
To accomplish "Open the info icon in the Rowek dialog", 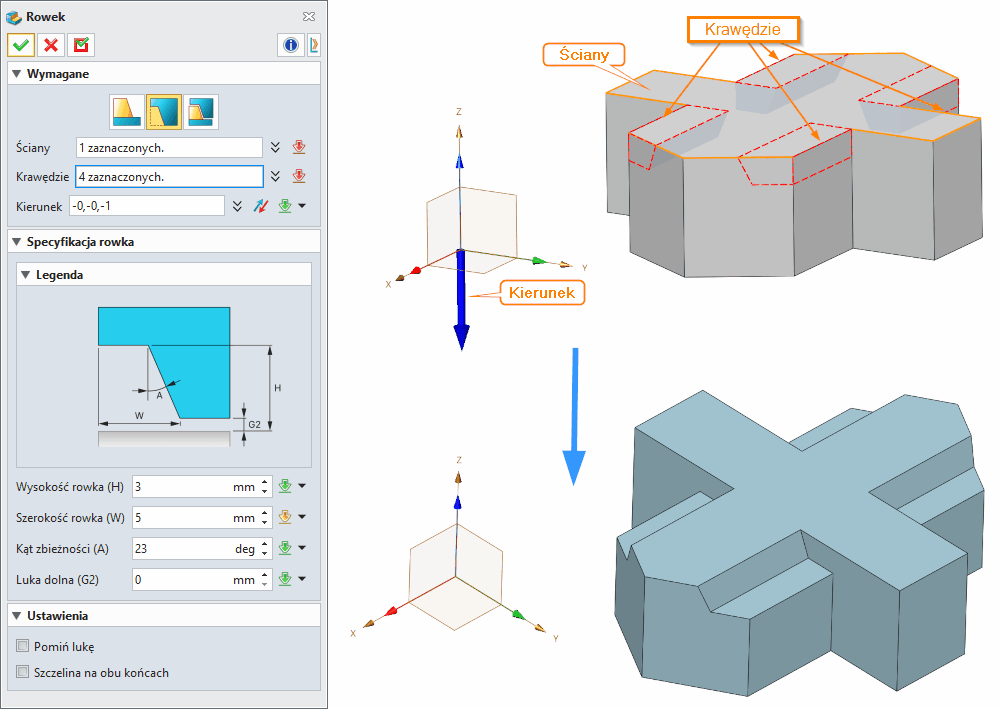I will (290, 44).
